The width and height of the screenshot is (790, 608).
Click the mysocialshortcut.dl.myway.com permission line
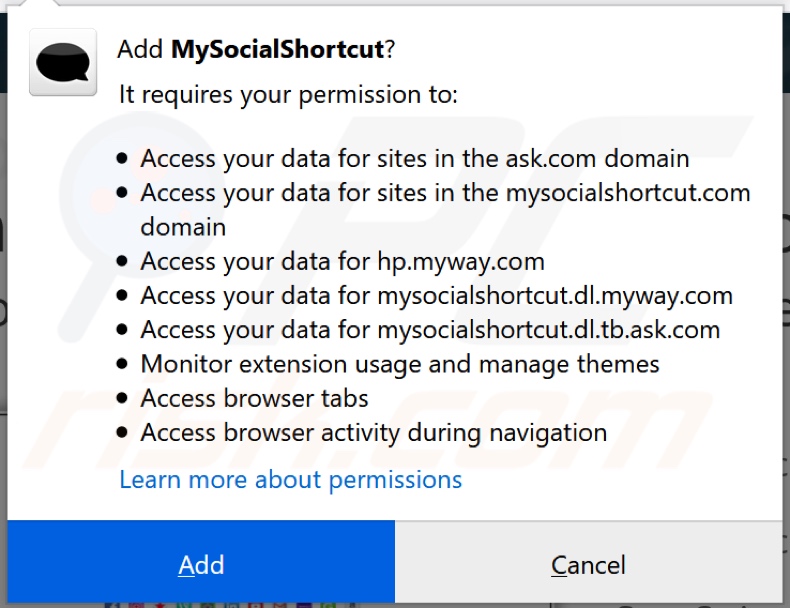tap(436, 296)
